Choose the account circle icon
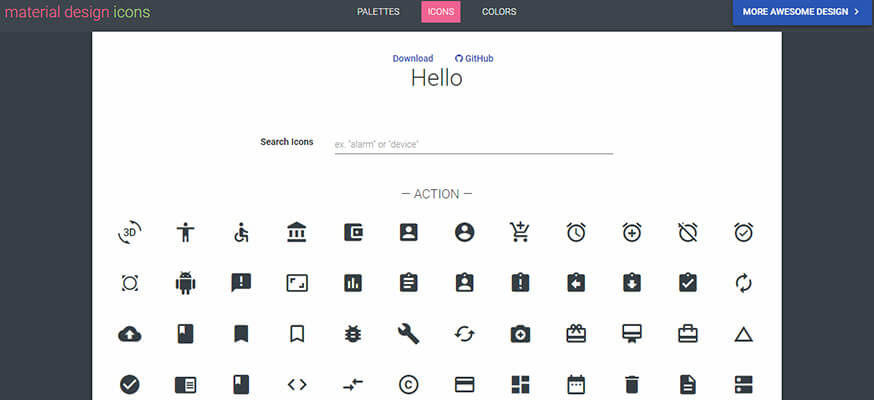This screenshot has height=400, width=874. point(464,232)
